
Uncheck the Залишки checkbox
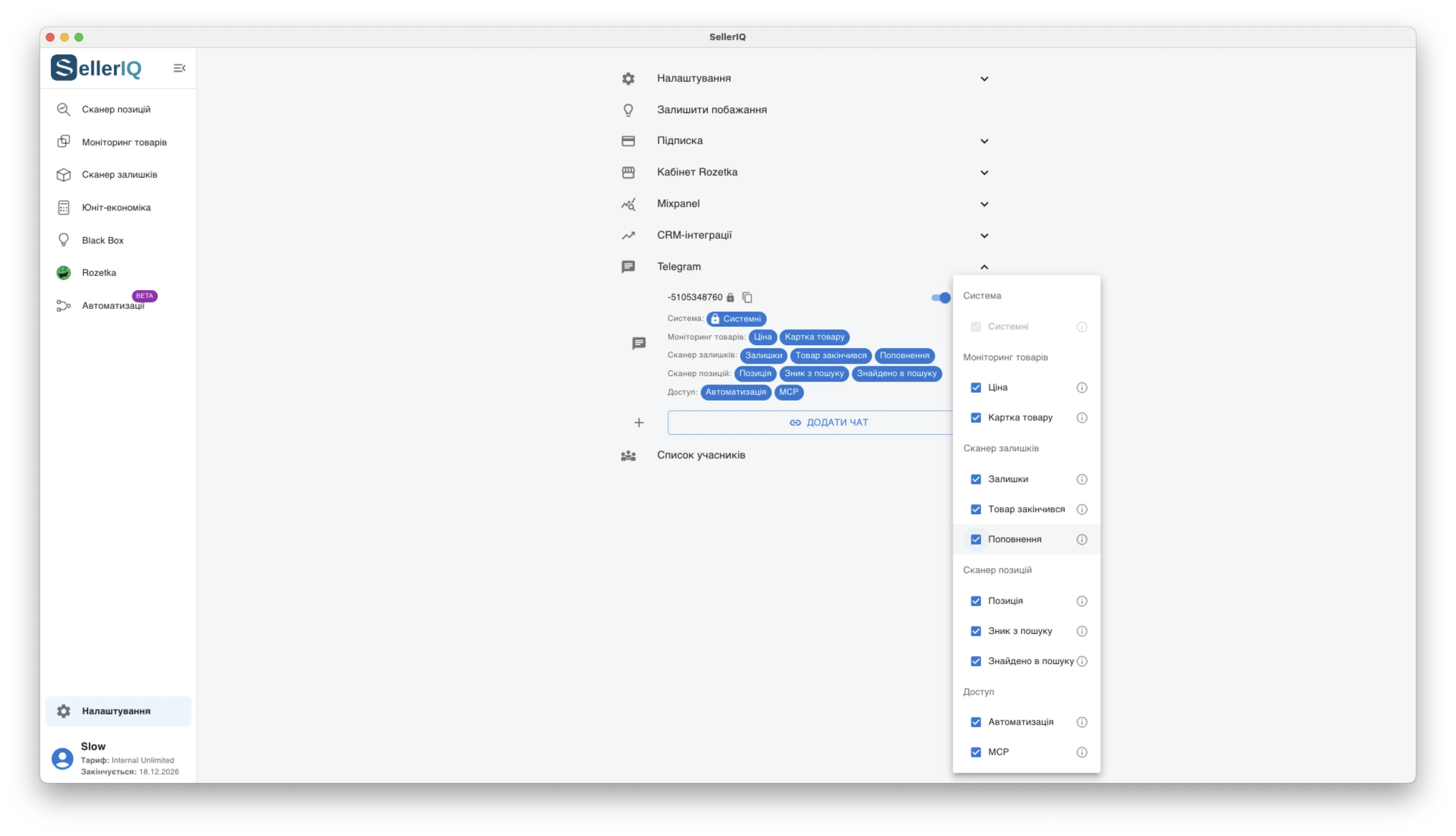[x=976, y=480]
